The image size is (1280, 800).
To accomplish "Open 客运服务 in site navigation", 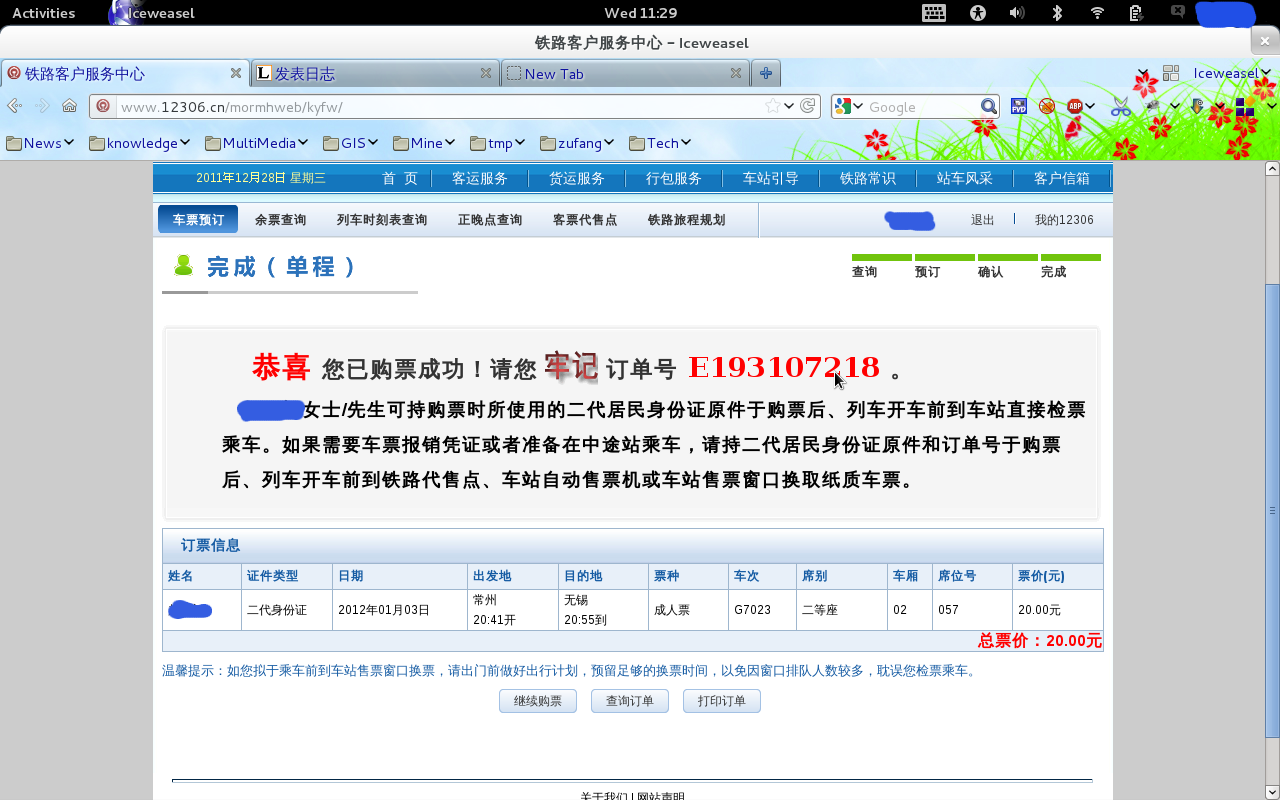I will pos(480,179).
